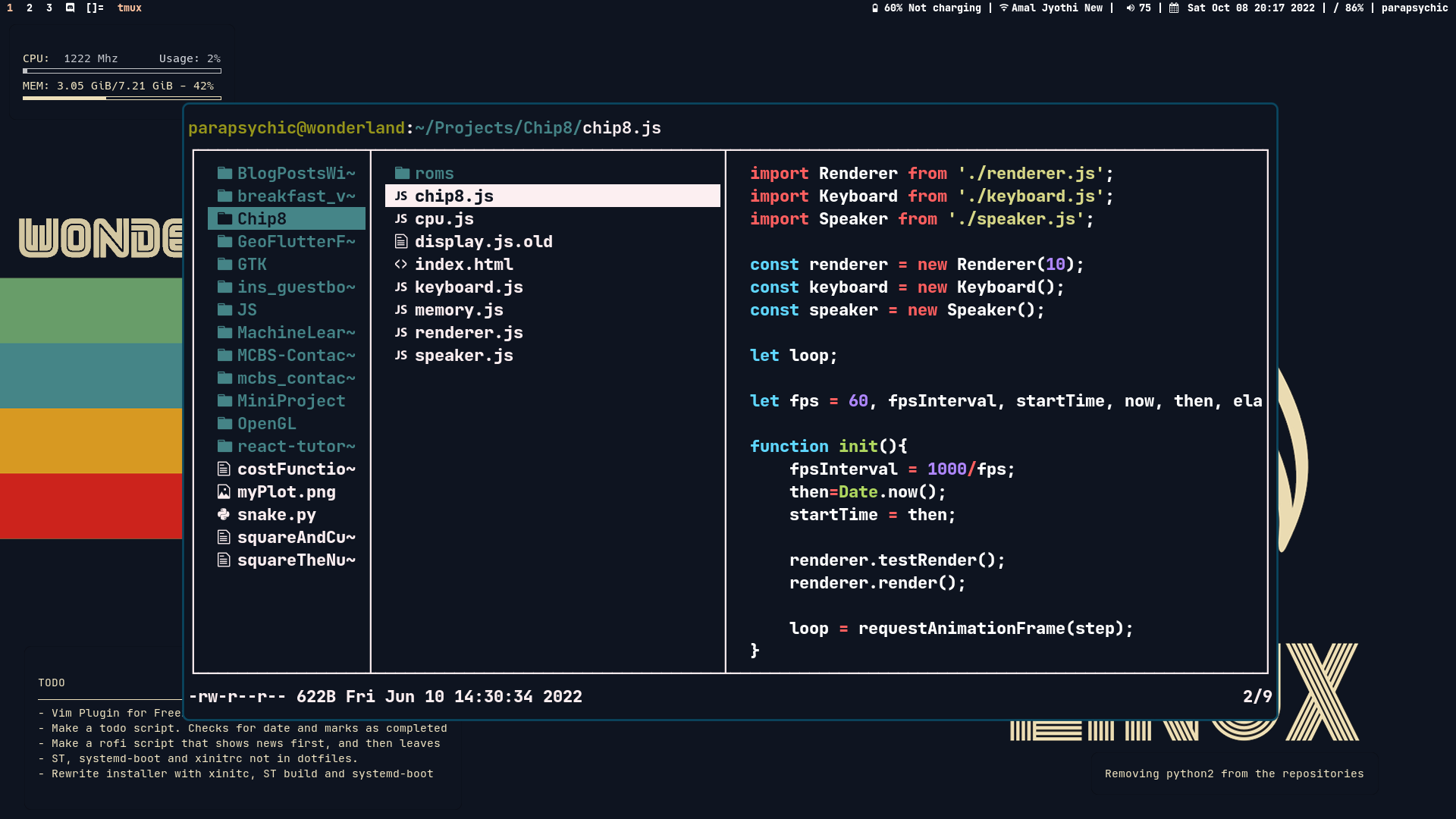Select the highlighted Chip8 folder
Viewport: 1456px width, 819px height.
coord(262,219)
